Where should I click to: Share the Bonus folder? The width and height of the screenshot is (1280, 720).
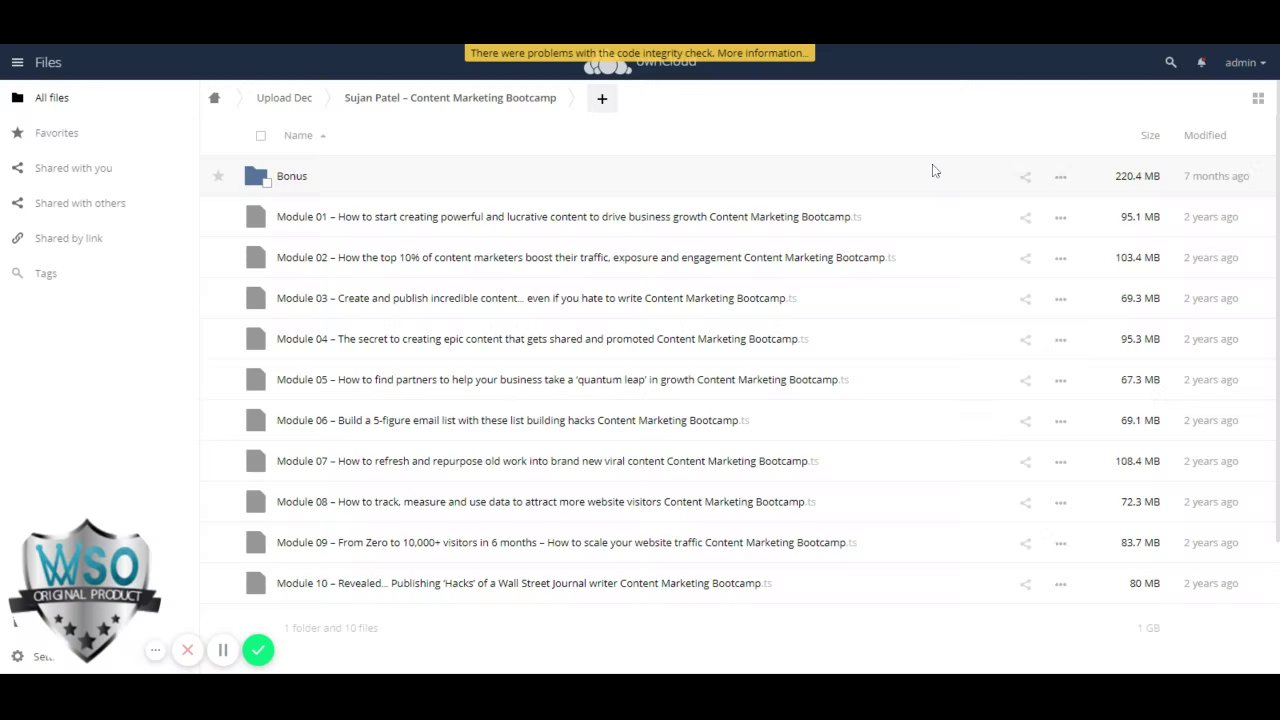click(1025, 177)
